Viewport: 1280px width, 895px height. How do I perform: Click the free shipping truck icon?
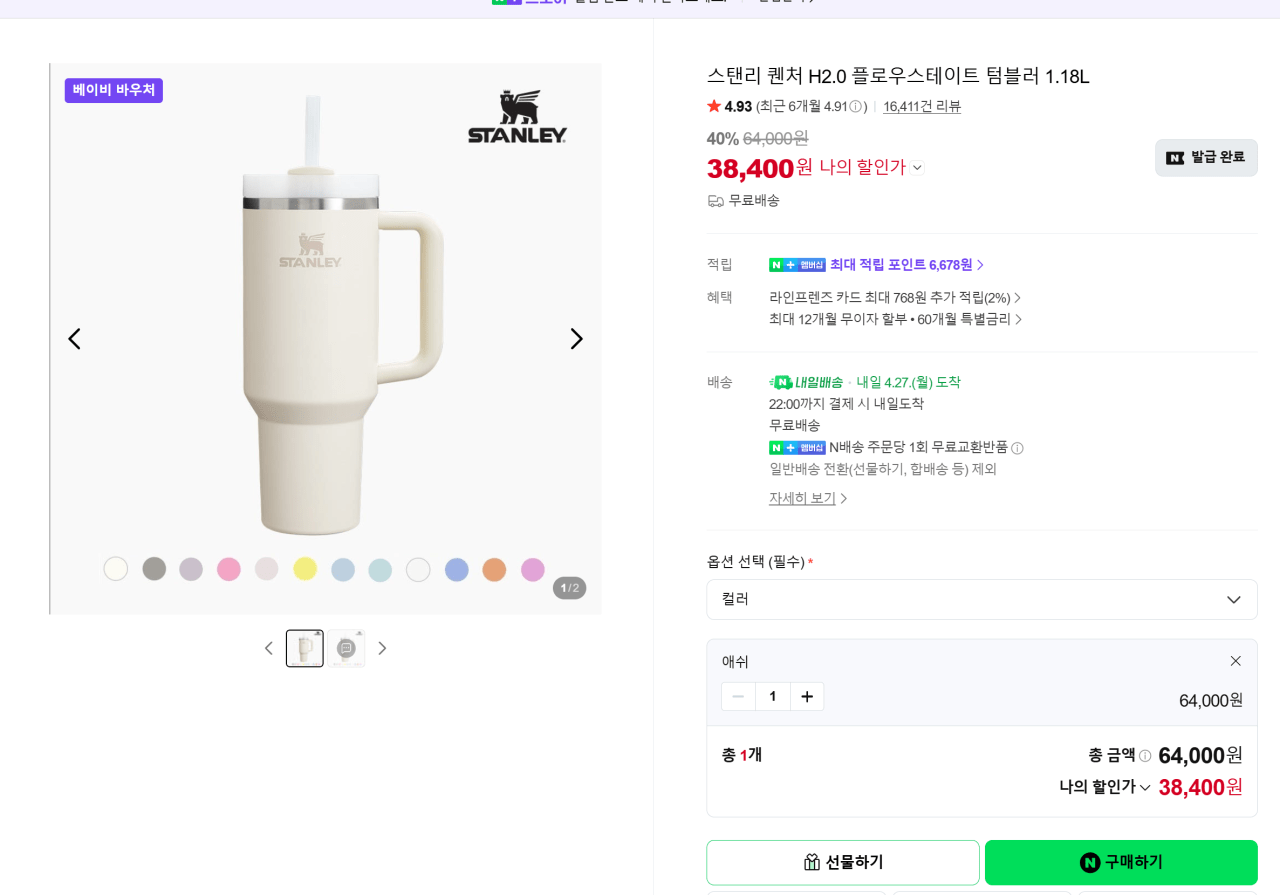click(x=714, y=200)
